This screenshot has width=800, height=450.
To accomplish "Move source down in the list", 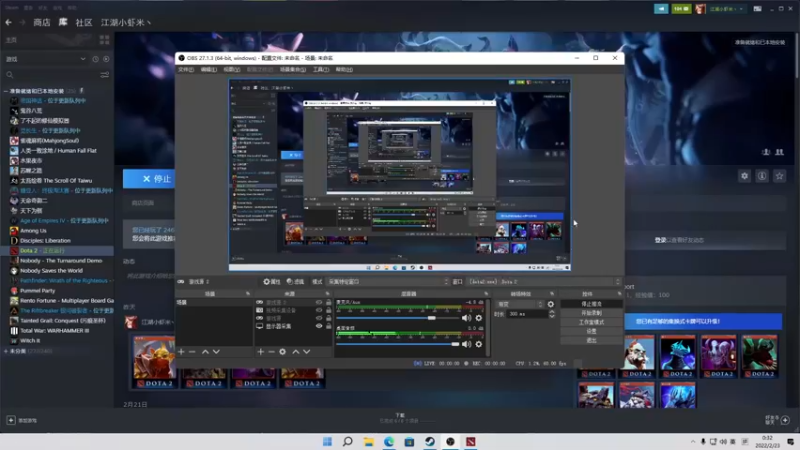I will pos(307,352).
